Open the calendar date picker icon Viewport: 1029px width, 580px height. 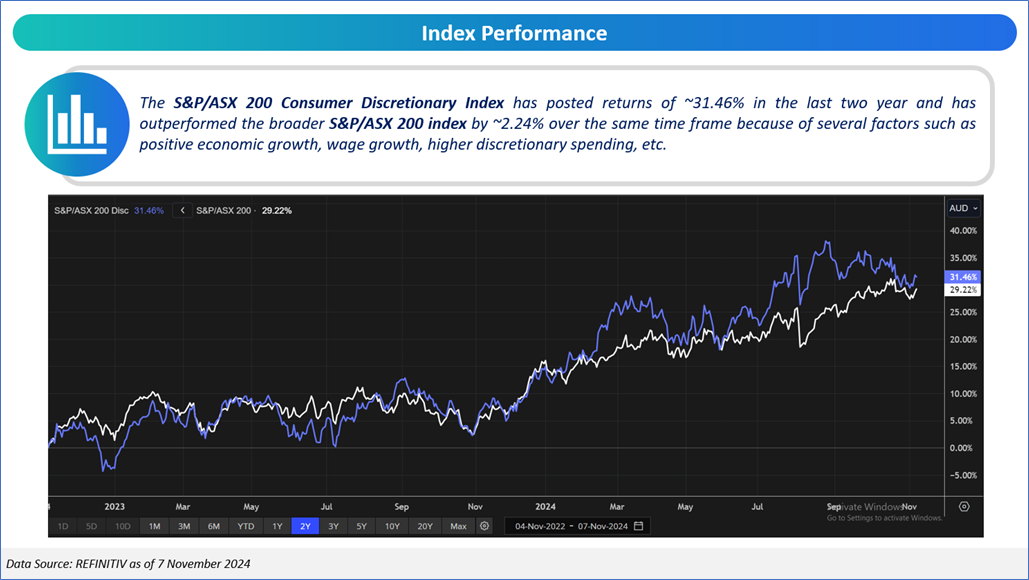pos(639,526)
